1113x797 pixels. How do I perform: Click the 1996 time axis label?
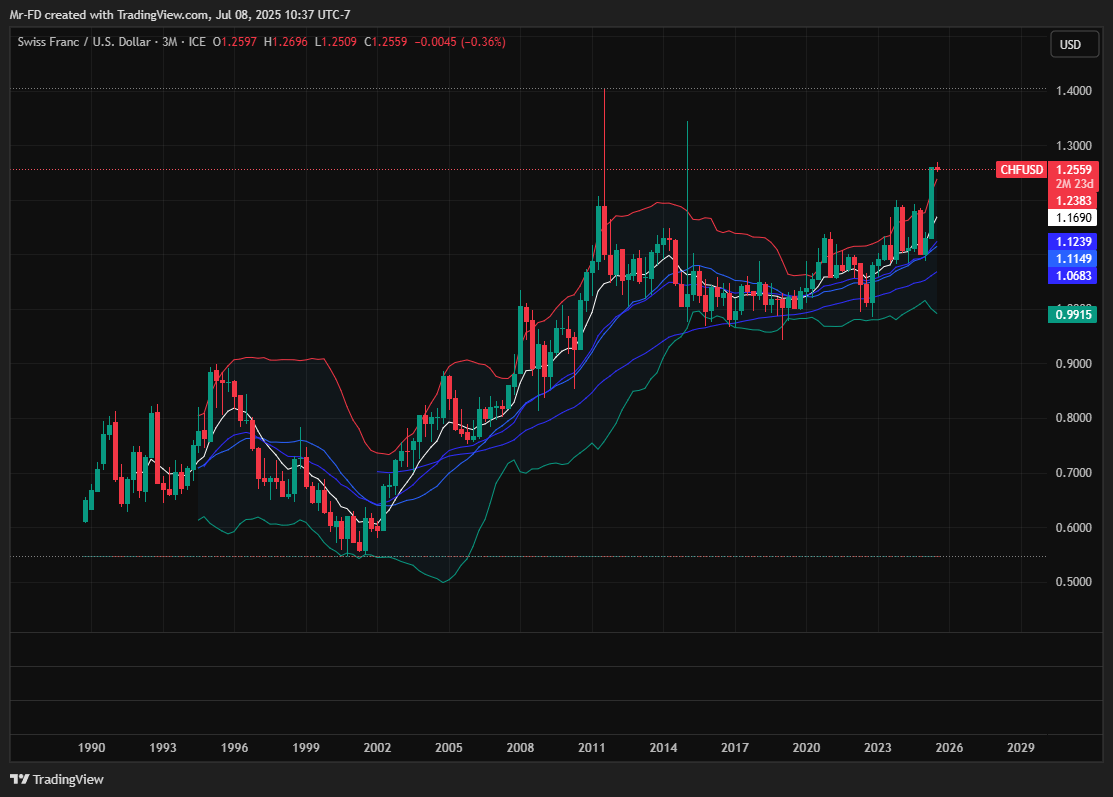pyautogui.click(x=234, y=747)
